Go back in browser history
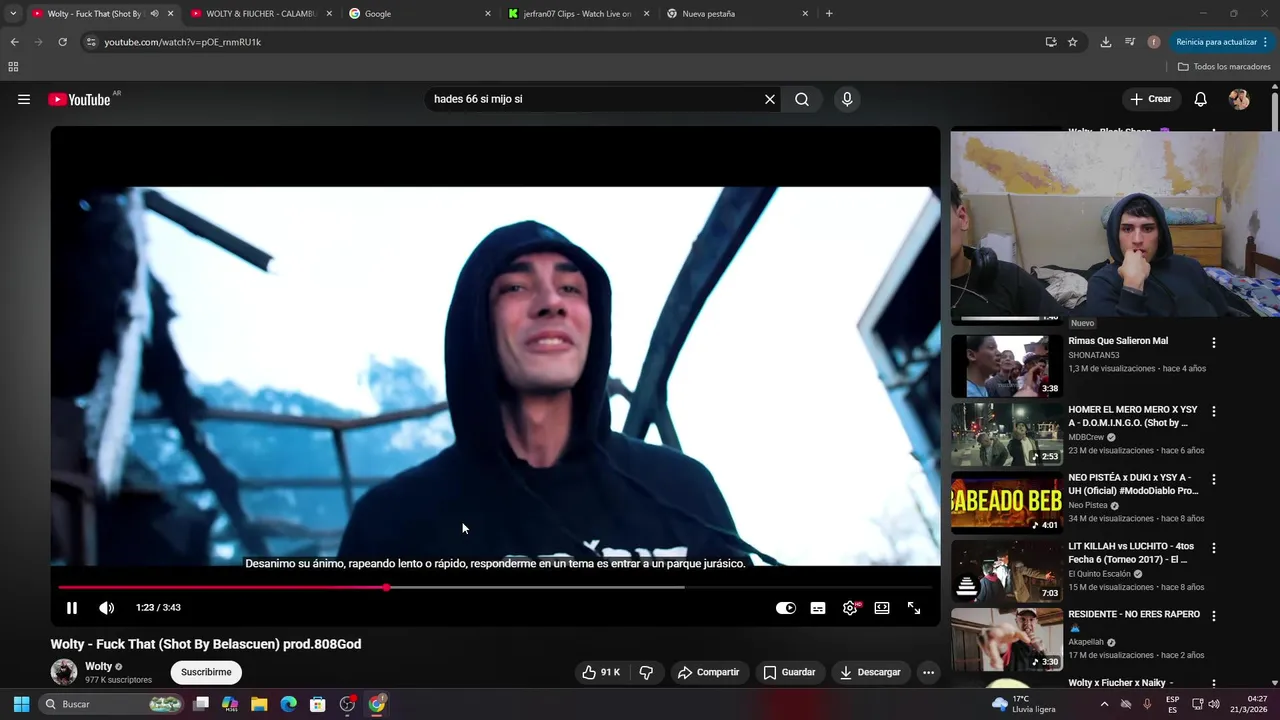This screenshot has height=720, width=1280. [14, 42]
